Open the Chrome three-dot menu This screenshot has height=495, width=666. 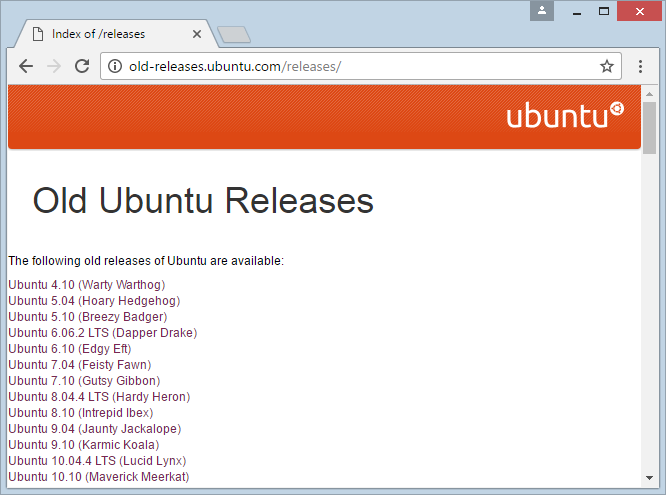[x=640, y=66]
